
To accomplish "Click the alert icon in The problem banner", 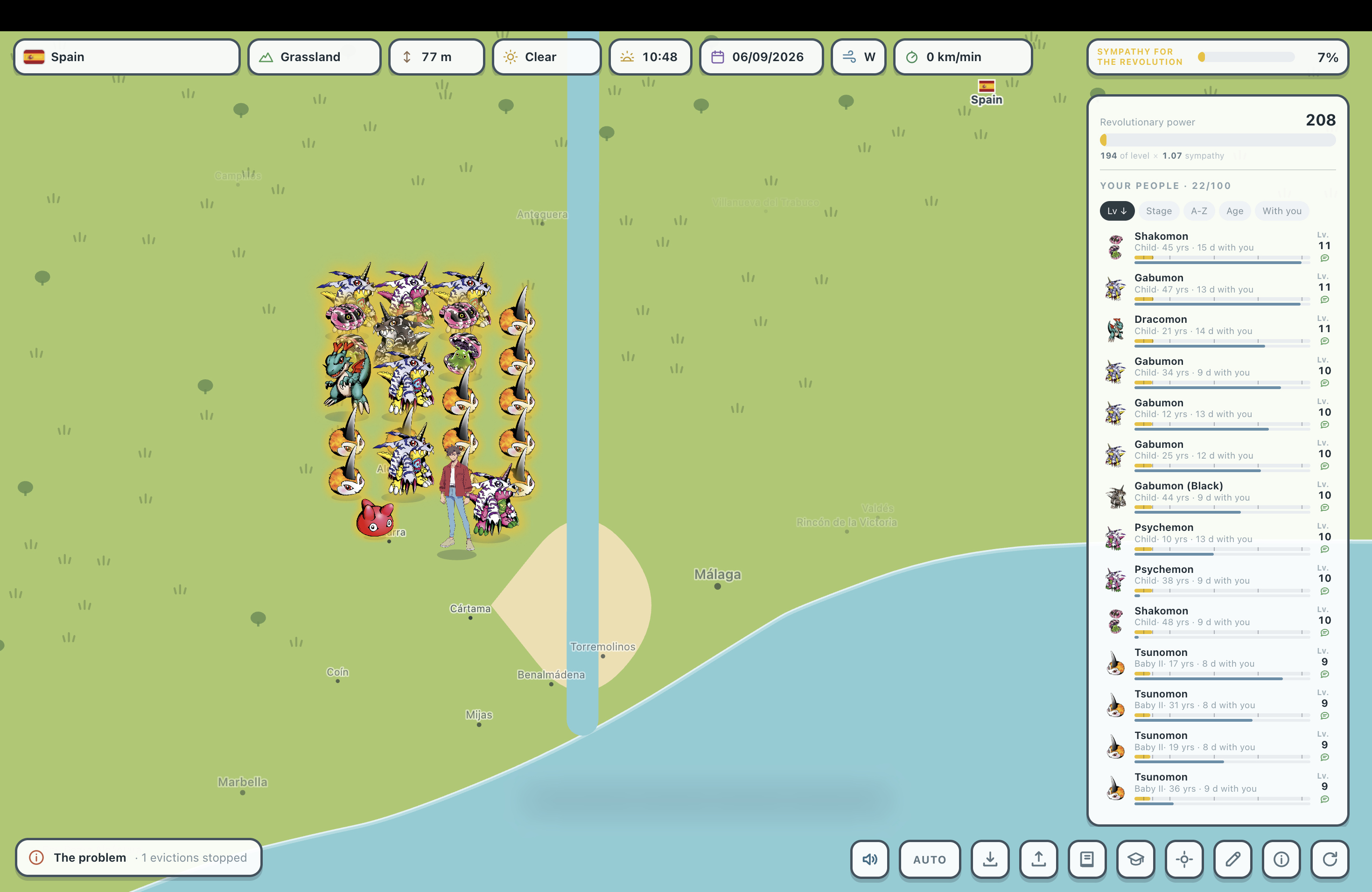I will (36, 857).
